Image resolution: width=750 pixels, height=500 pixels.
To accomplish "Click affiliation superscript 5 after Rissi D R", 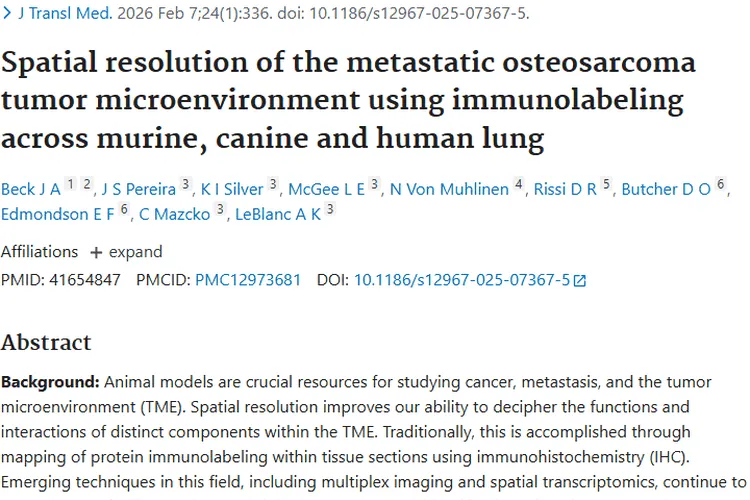I will click(x=606, y=184).
